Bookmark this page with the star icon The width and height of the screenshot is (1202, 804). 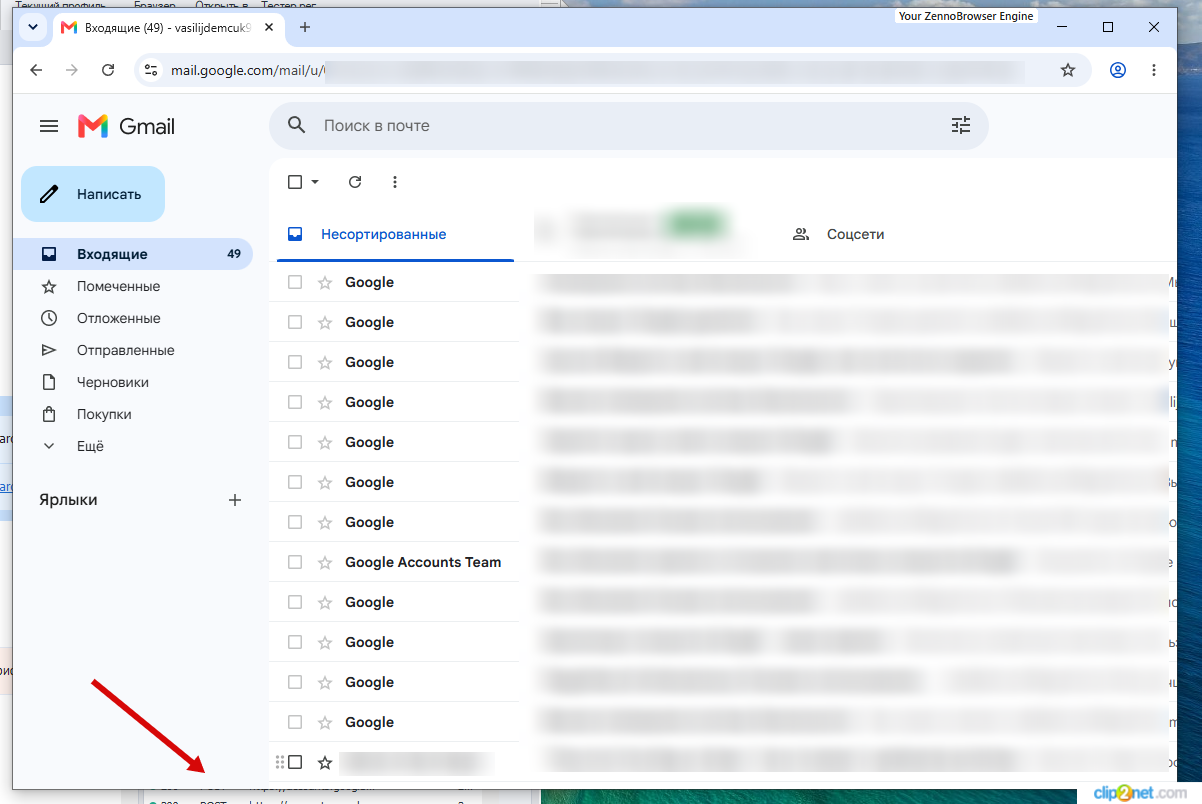(x=1068, y=70)
